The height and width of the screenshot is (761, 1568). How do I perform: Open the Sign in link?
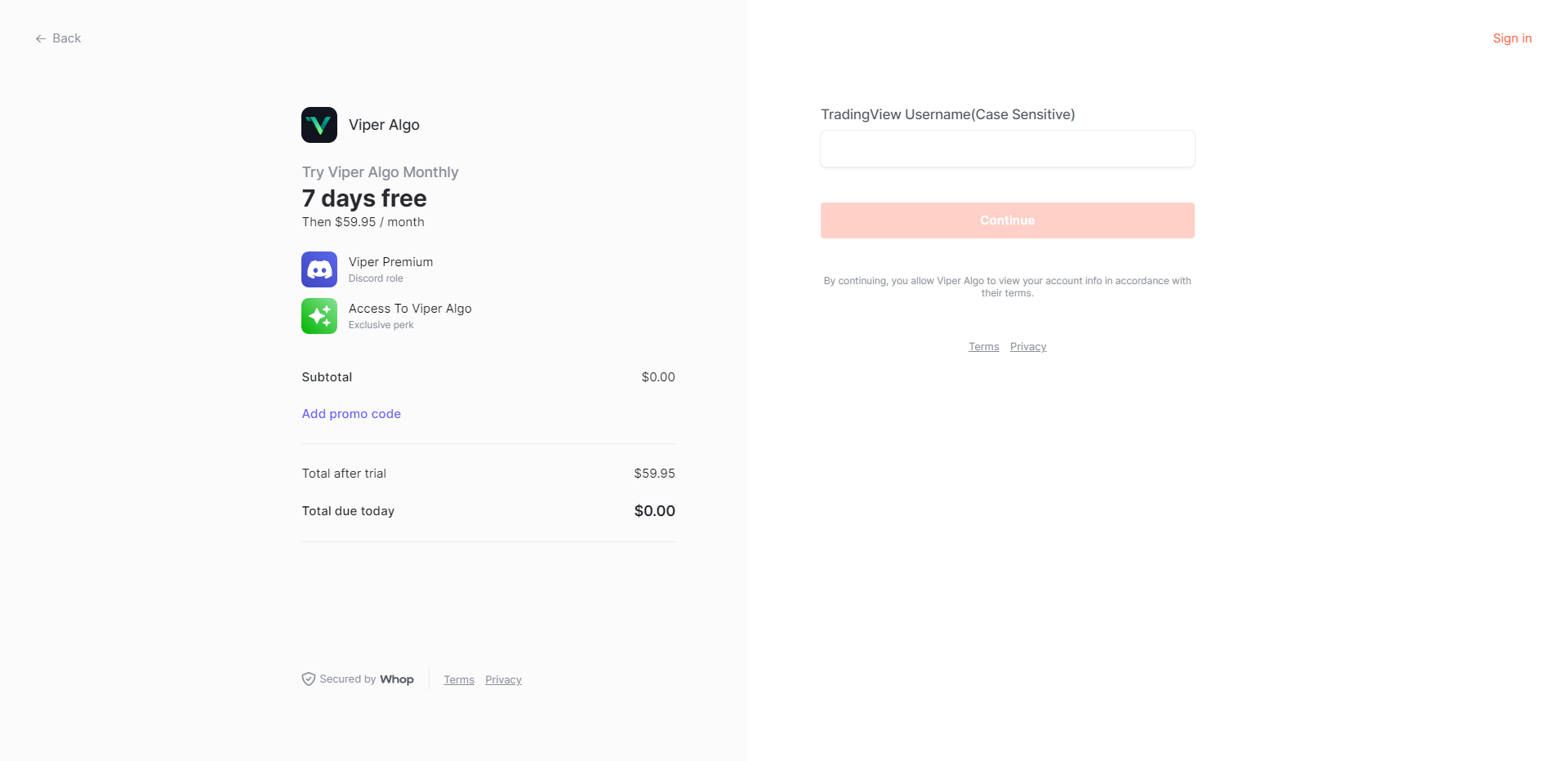pos(1512,38)
